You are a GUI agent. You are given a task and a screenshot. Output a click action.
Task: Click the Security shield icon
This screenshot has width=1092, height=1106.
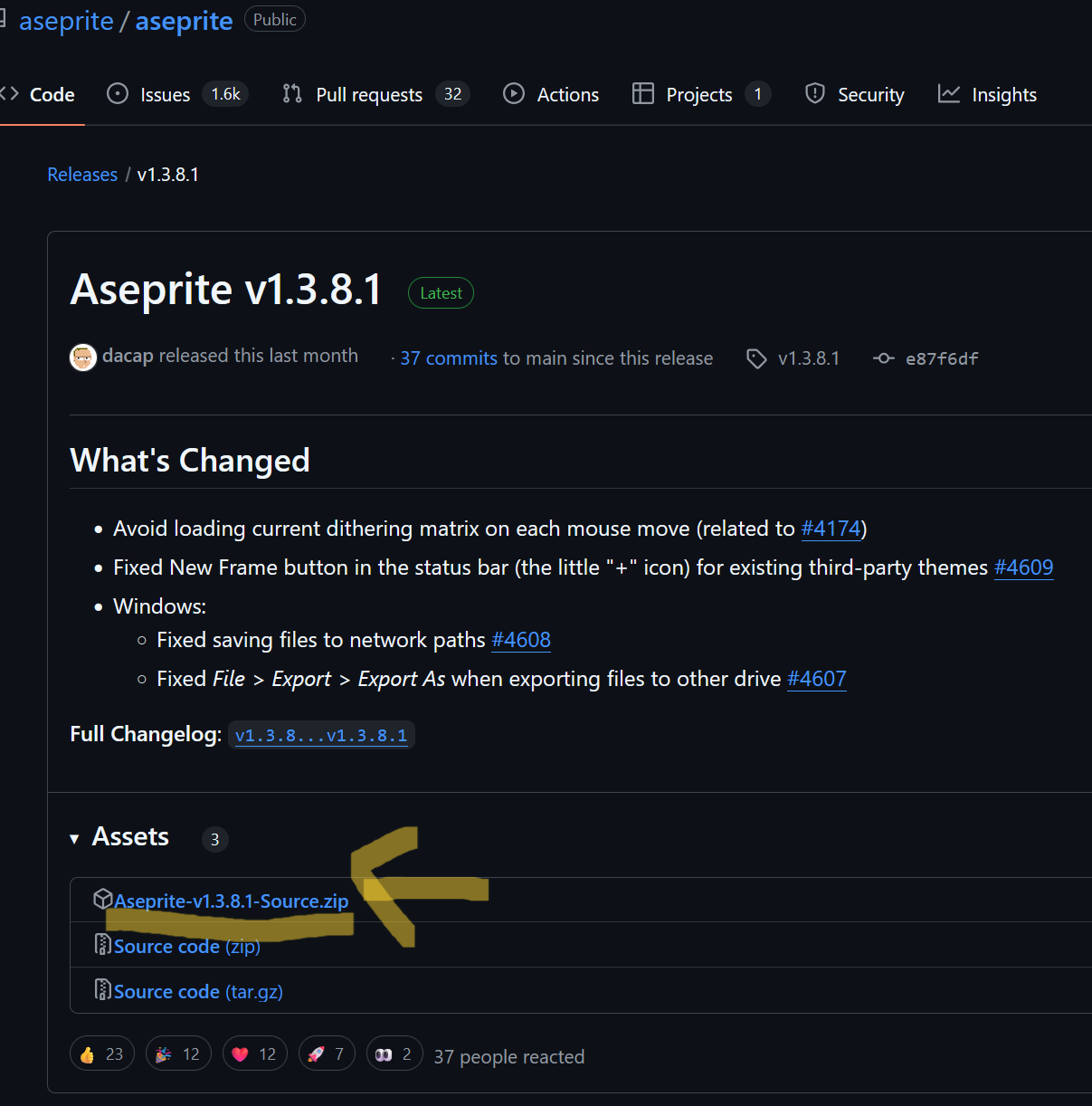815,93
